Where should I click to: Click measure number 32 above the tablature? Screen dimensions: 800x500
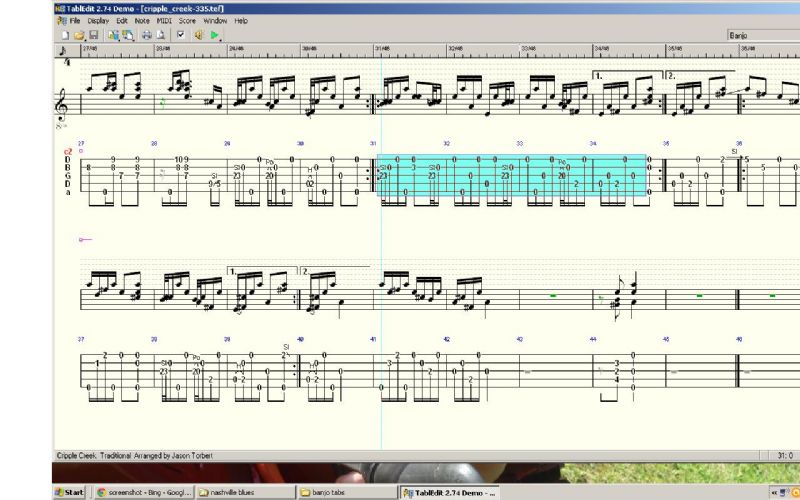(x=446, y=144)
